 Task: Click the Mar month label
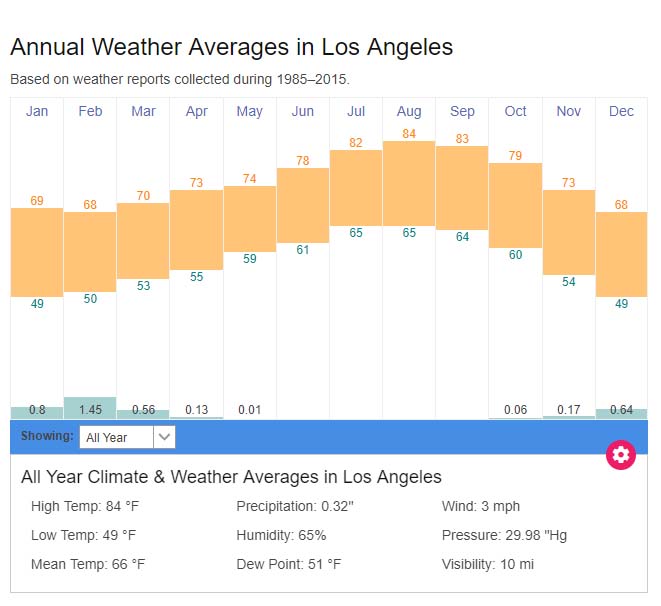click(143, 111)
